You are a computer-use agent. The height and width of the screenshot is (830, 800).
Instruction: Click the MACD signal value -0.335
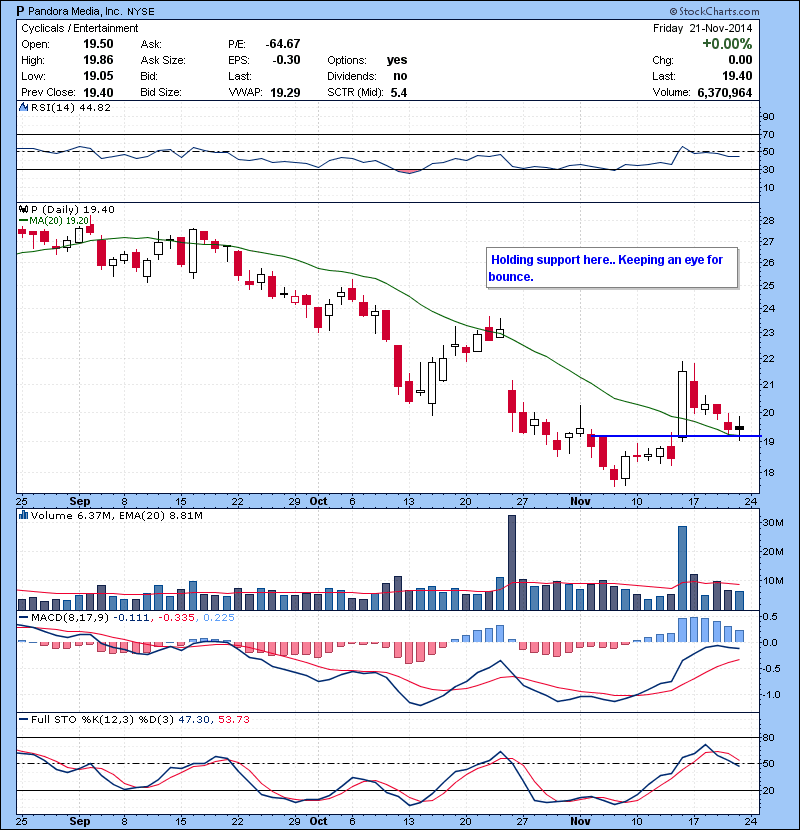(177, 617)
